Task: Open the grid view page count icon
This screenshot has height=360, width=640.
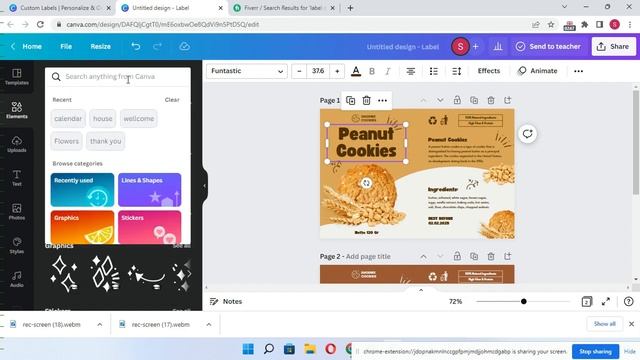Action: [x=587, y=302]
